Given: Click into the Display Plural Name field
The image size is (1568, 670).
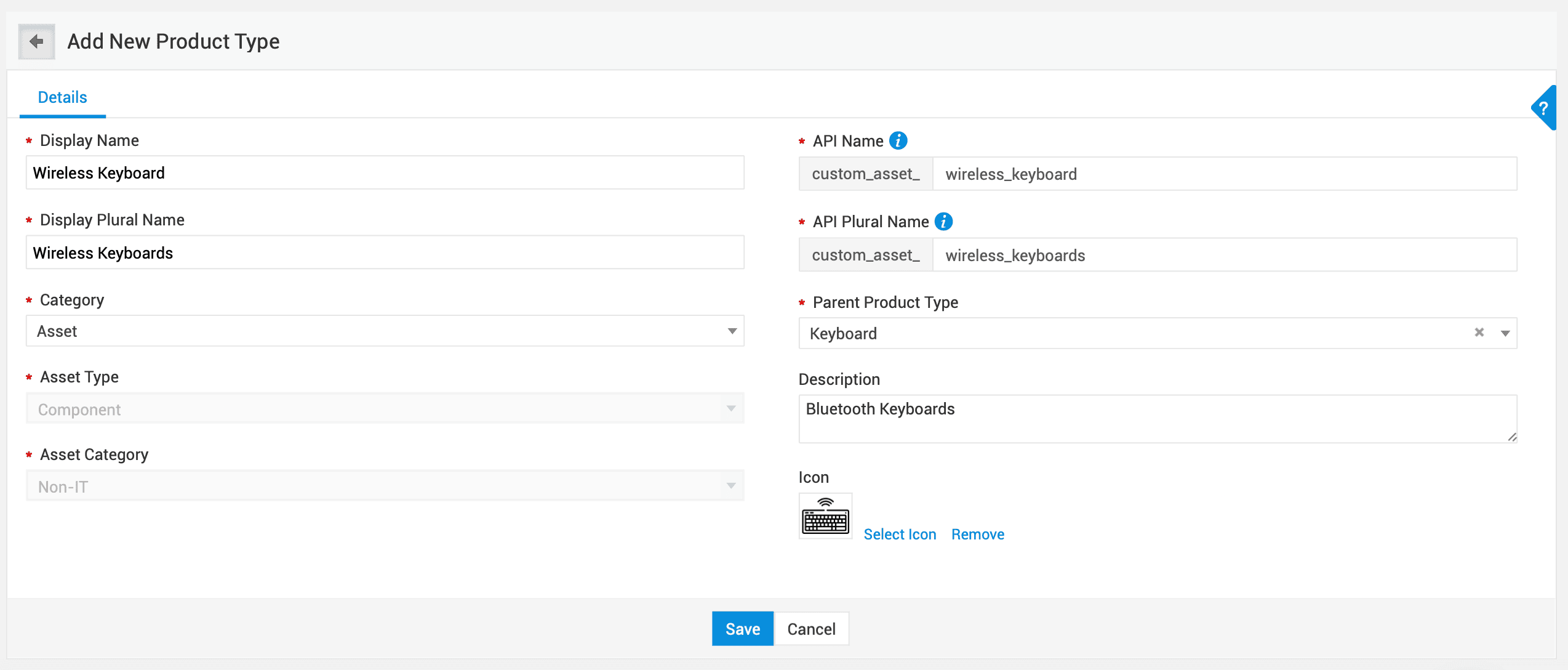Looking at the screenshot, I should coord(385,253).
